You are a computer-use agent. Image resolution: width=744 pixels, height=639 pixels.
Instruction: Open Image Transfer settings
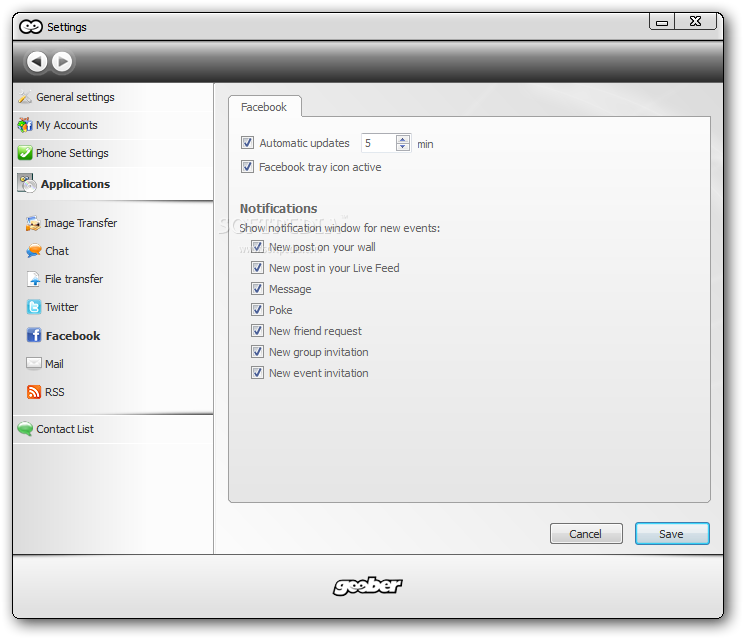[x=81, y=223]
